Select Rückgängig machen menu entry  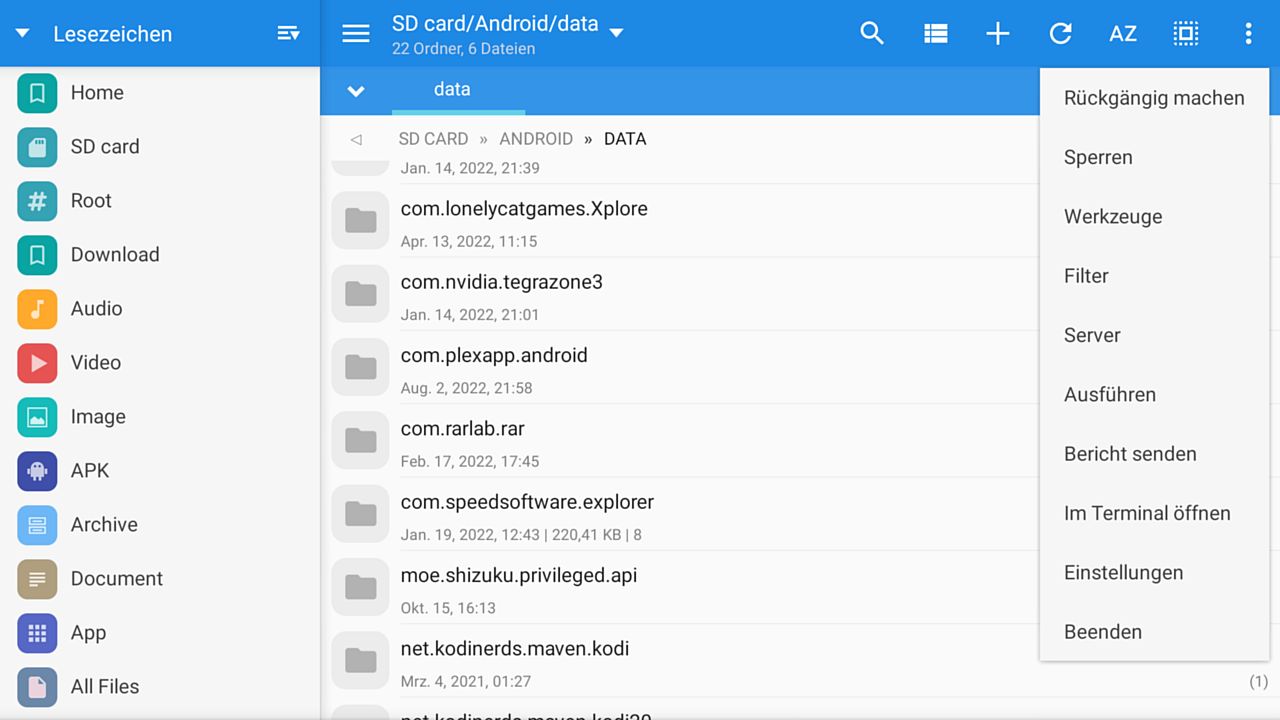(x=1154, y=98)
